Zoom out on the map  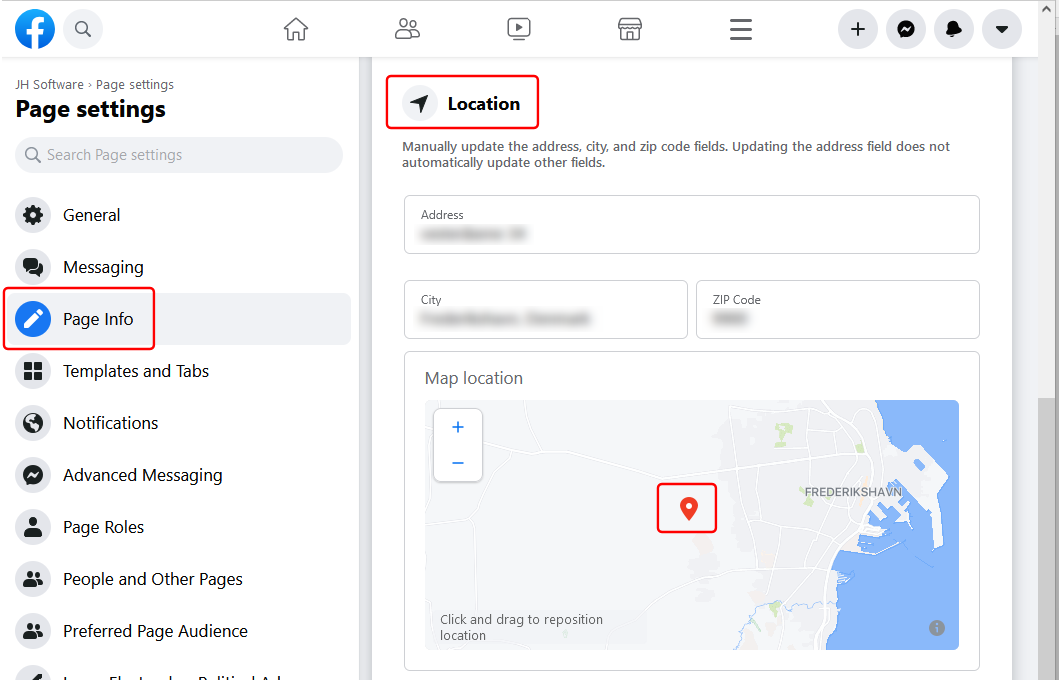pos(458,463)
